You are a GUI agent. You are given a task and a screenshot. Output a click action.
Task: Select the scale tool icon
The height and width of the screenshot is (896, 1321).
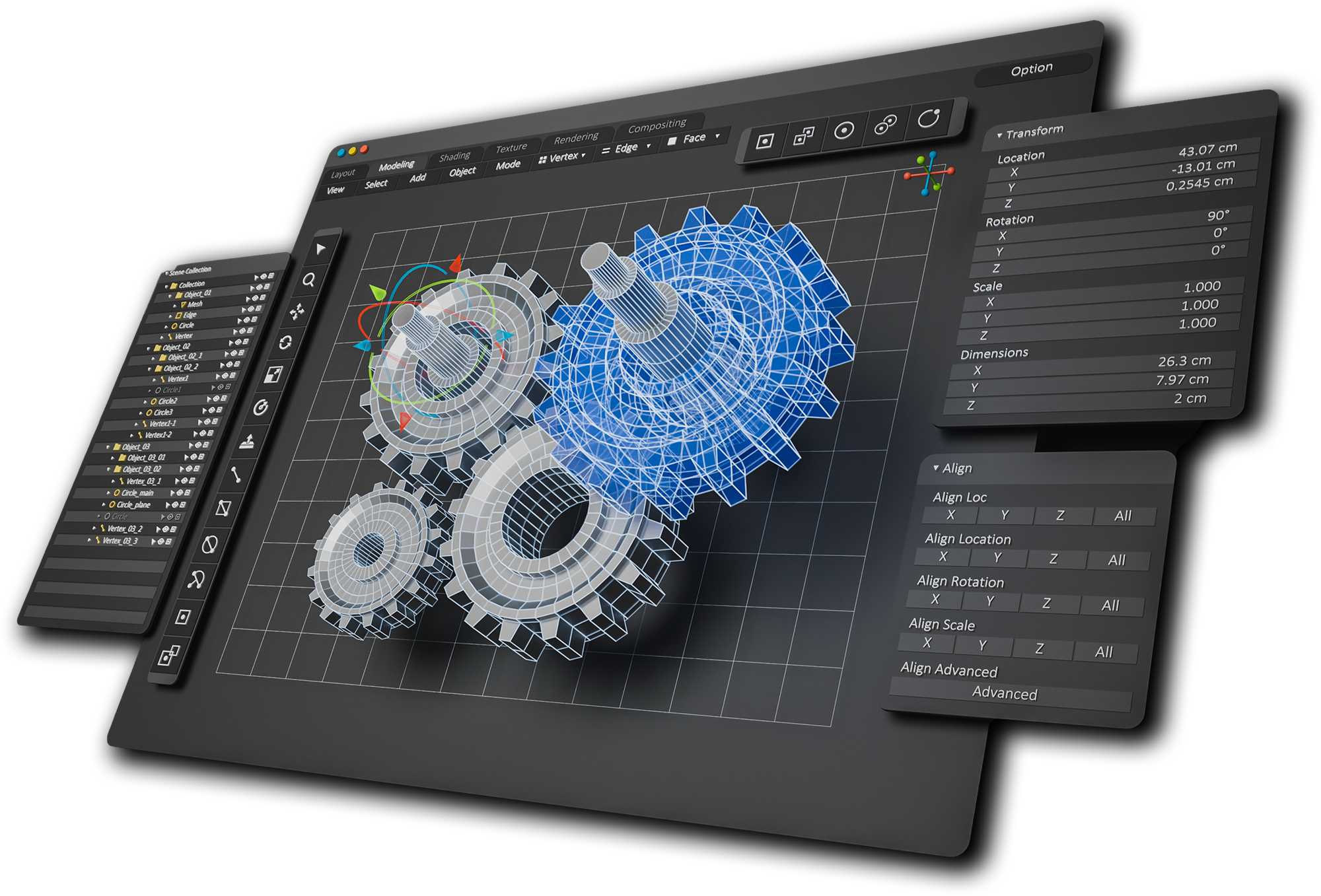pos(273,375)
